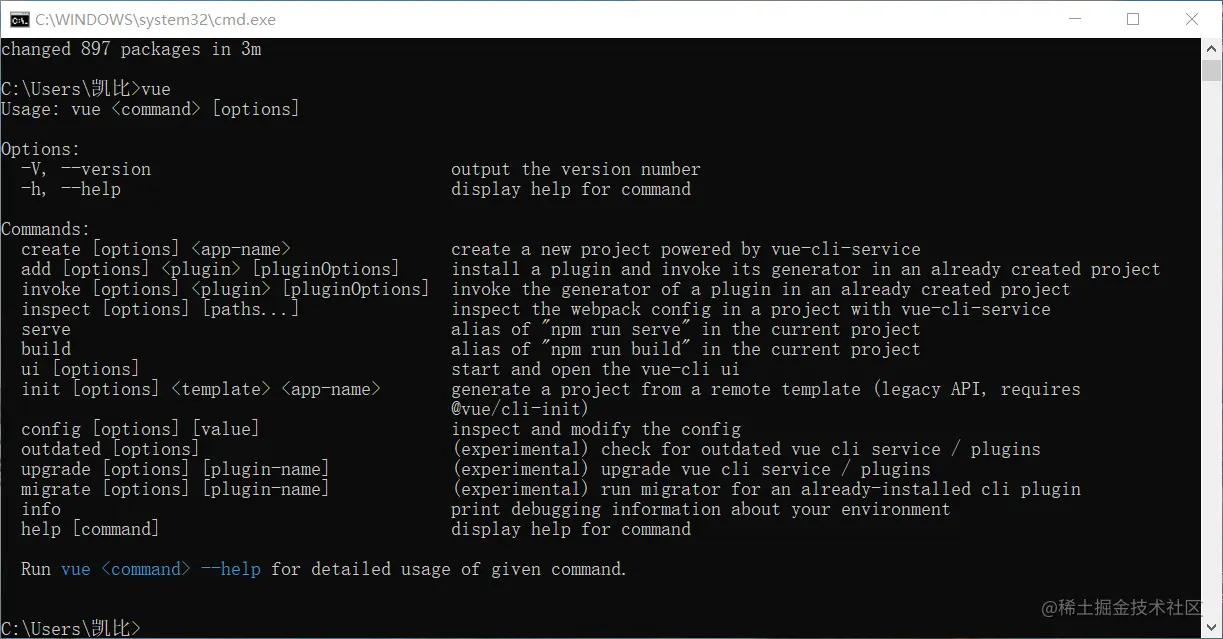Click the empty scrollbar track below thumb
Viewport: 1223px width, 639px height.
point(1212,350)
